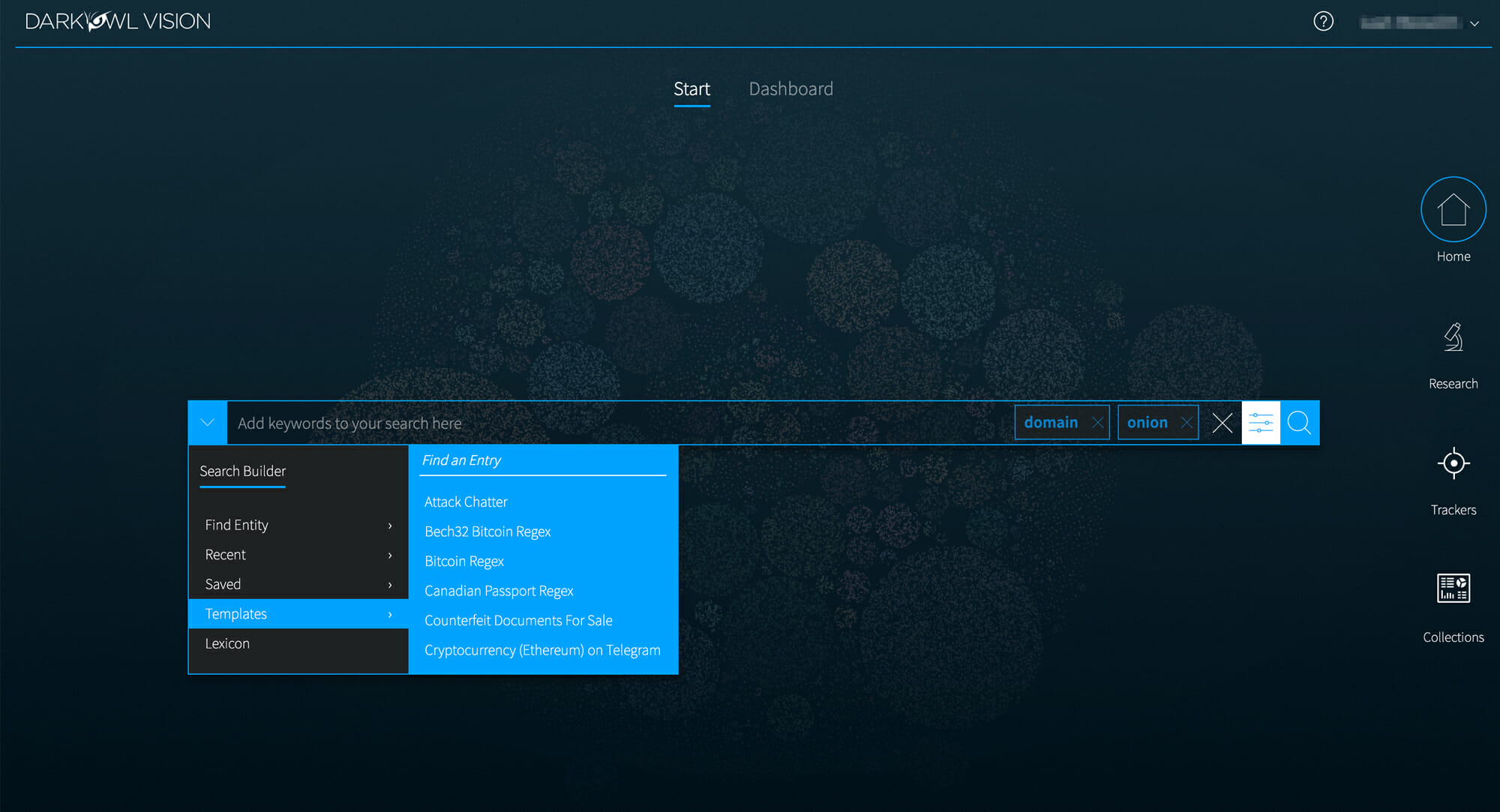Clear all keywords with the X button
The height and width of the screenshot is (812, 1500).
click(x=1222, y=423)
